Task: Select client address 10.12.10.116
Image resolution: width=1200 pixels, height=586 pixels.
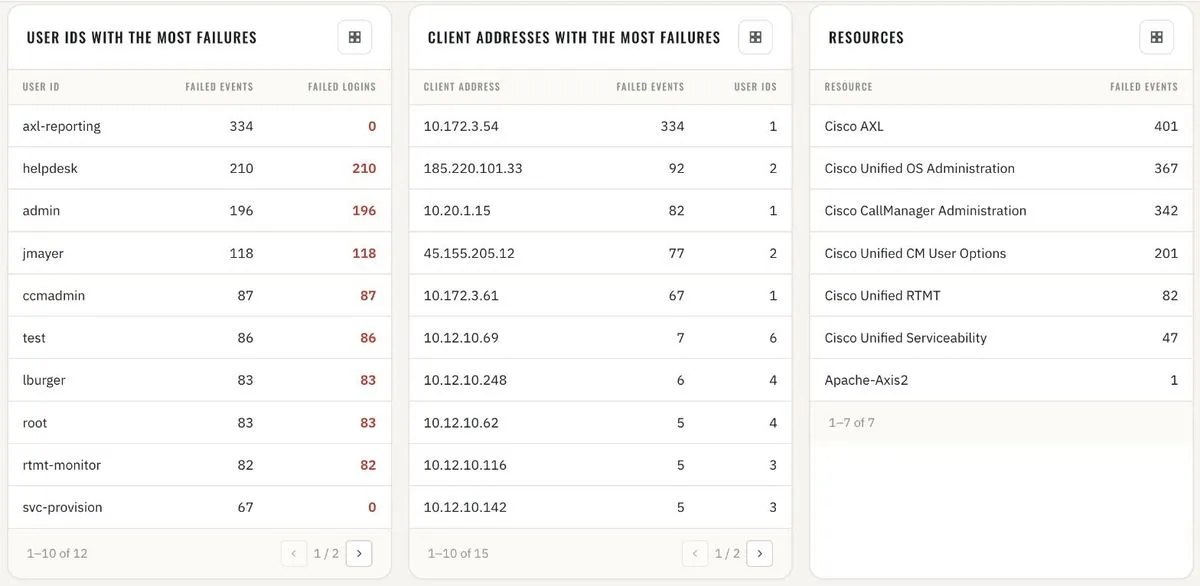Action: 465,465
